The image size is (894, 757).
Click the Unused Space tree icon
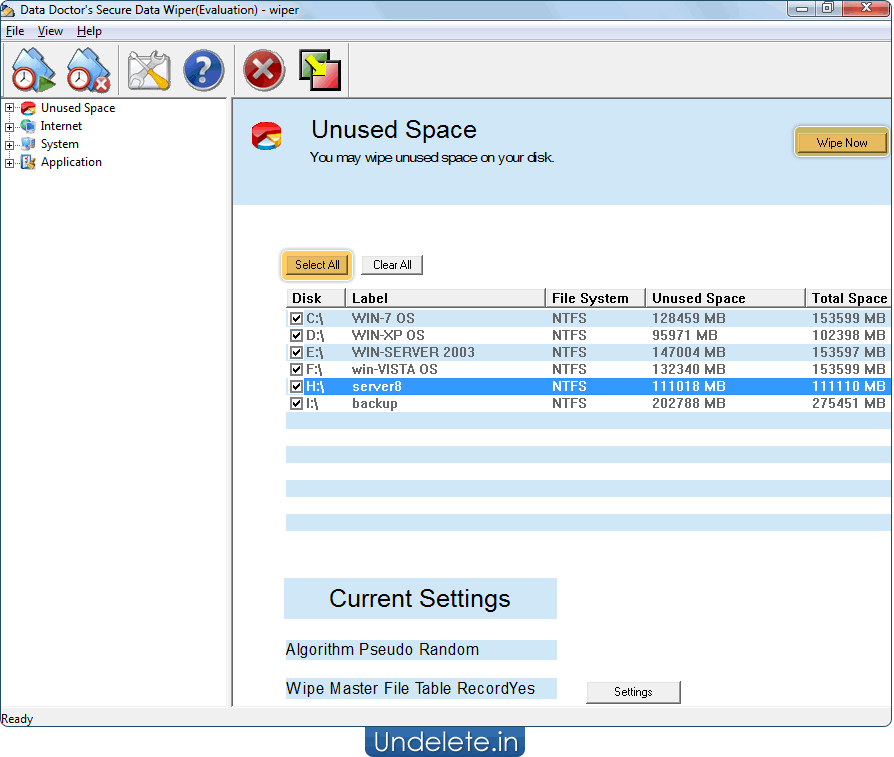pyautogui.click(x=28, y=108)
